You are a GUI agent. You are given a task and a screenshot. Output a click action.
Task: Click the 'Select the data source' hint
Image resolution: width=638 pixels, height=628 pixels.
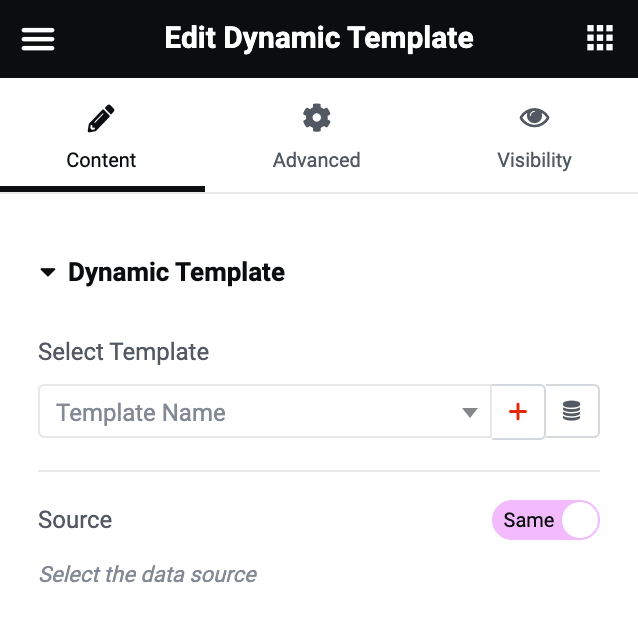pyautogui.click(x=147, y=574)
